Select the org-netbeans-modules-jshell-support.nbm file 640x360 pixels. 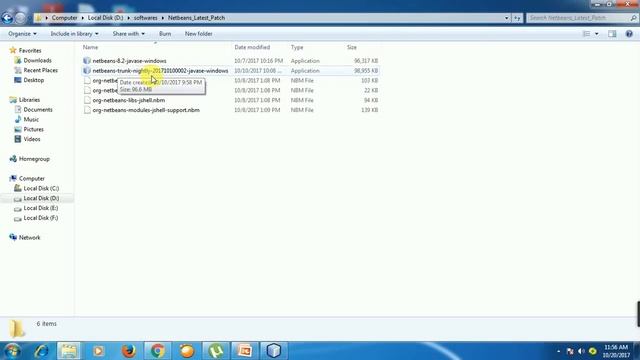pos(146,110)
